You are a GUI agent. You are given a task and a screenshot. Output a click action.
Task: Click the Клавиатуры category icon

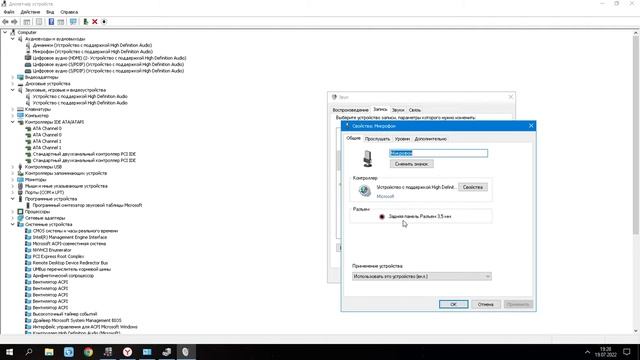tap(20, 109)
